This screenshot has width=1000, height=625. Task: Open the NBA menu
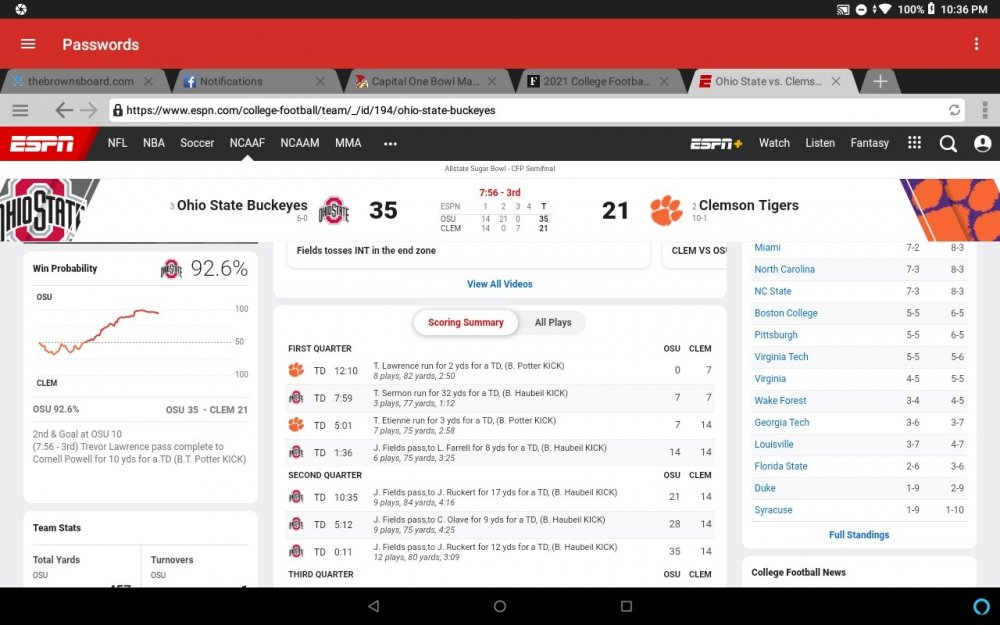click(154, 143)
